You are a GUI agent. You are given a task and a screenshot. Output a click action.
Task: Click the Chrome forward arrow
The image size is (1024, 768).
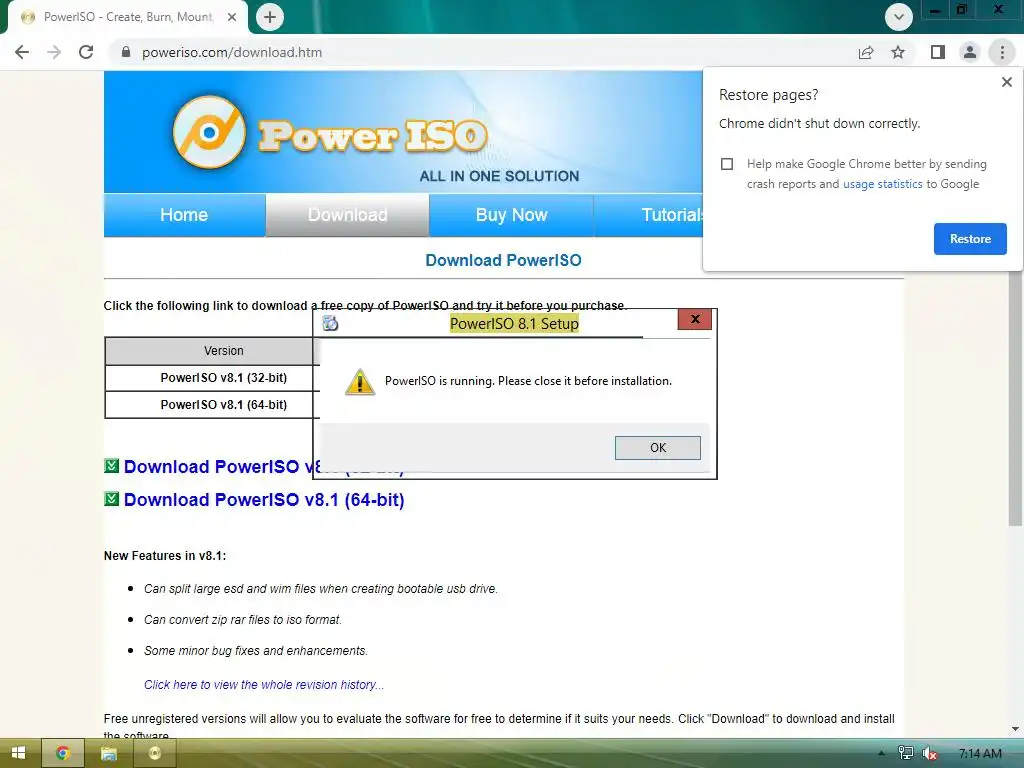(54, 52)
